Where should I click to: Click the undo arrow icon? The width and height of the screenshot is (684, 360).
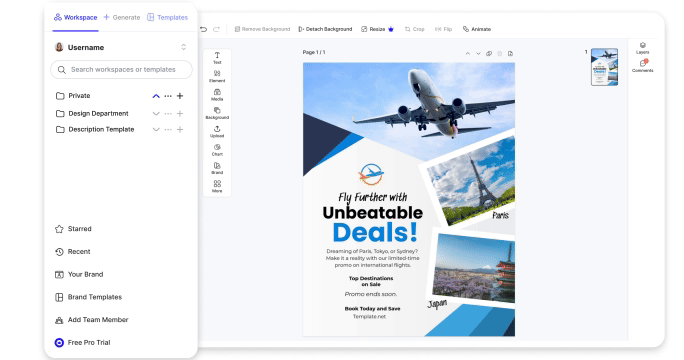(x=204, y=29)
